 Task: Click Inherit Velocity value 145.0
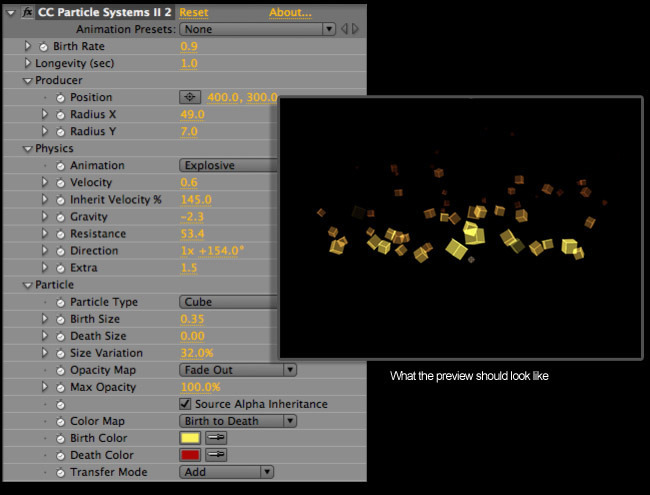click(x=196, y=200)
